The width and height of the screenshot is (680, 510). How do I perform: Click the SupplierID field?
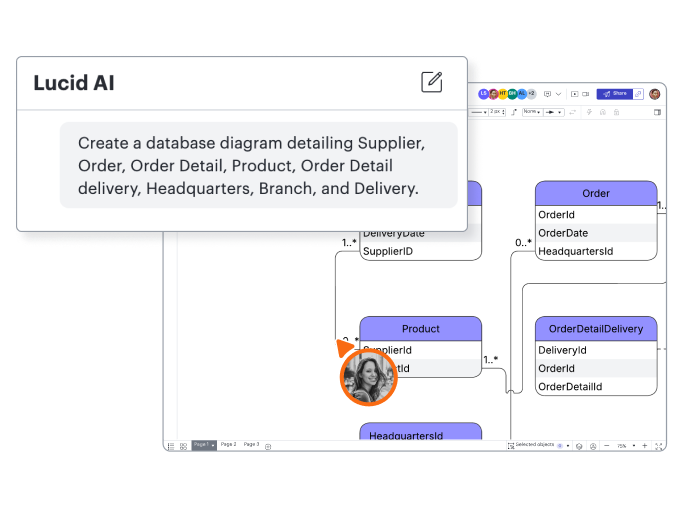[x=421, y=251]
